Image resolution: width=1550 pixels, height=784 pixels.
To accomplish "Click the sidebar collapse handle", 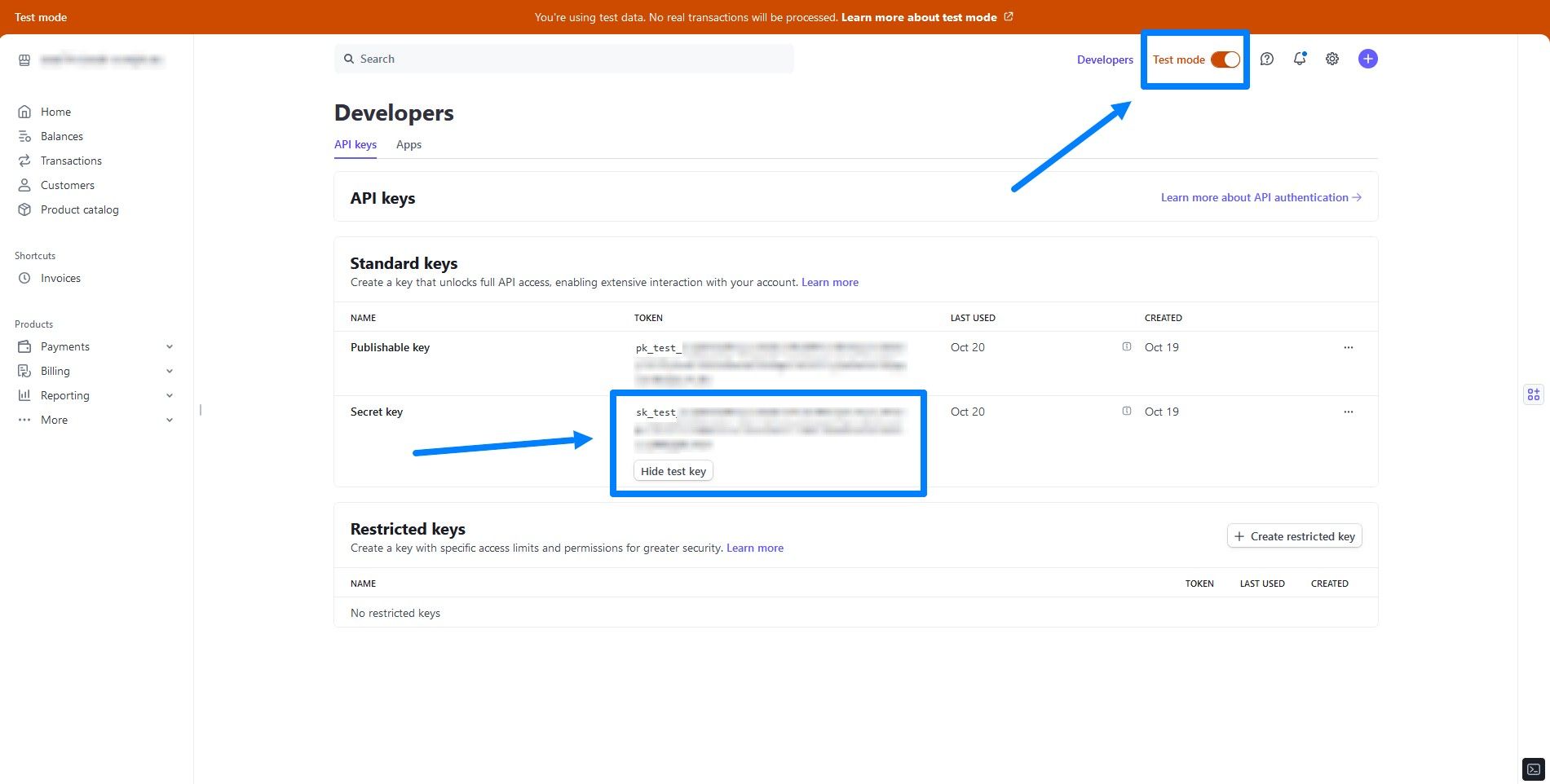I will [x=201, y=410].
